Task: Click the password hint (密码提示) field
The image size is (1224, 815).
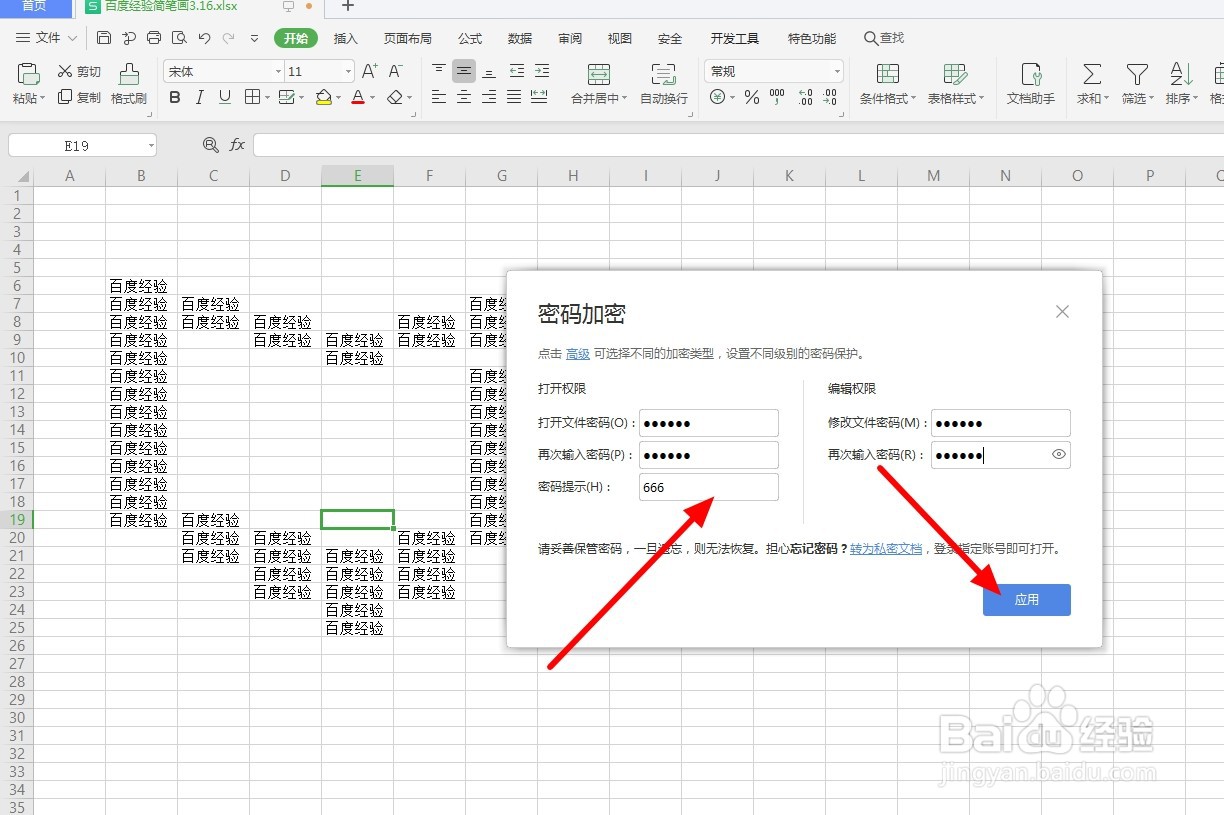Action: (x=708, y=487)
